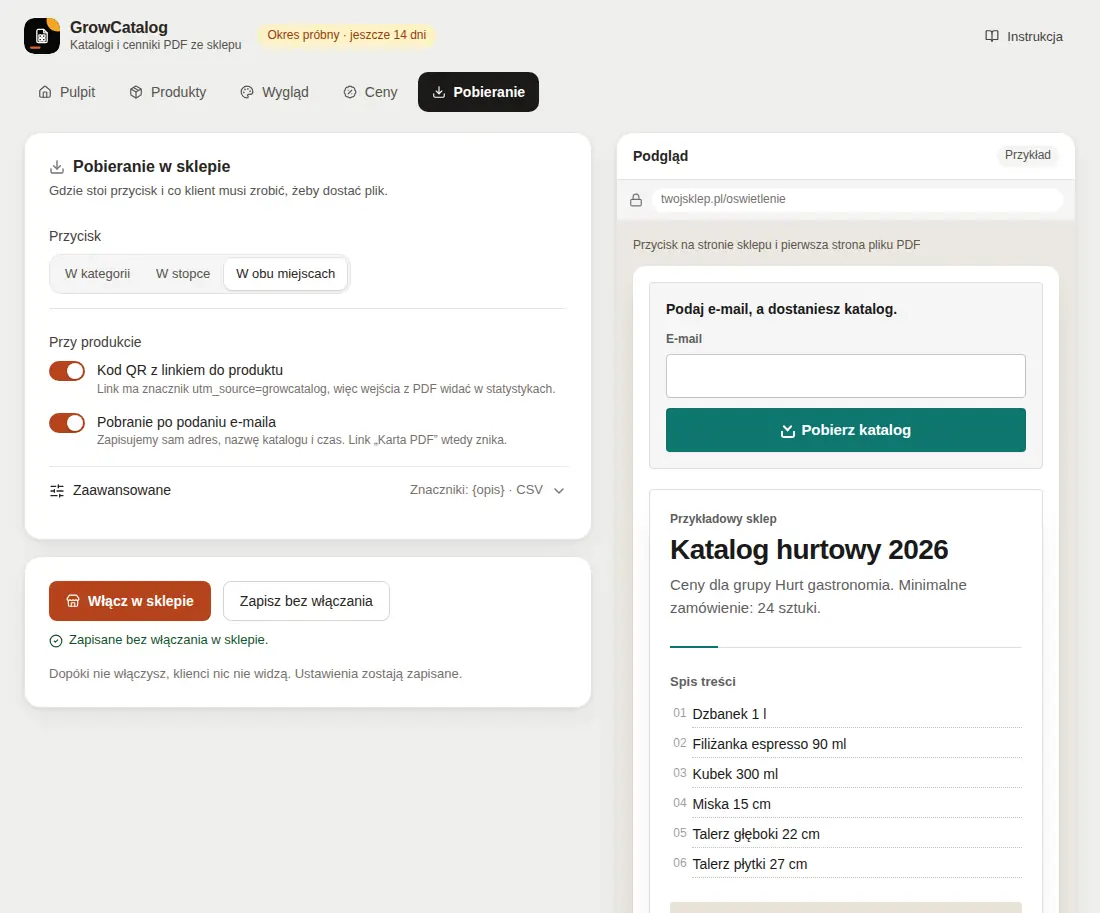Expand the Zaawansowane section chevron
1100x913 pixels.
click(558, 491)
